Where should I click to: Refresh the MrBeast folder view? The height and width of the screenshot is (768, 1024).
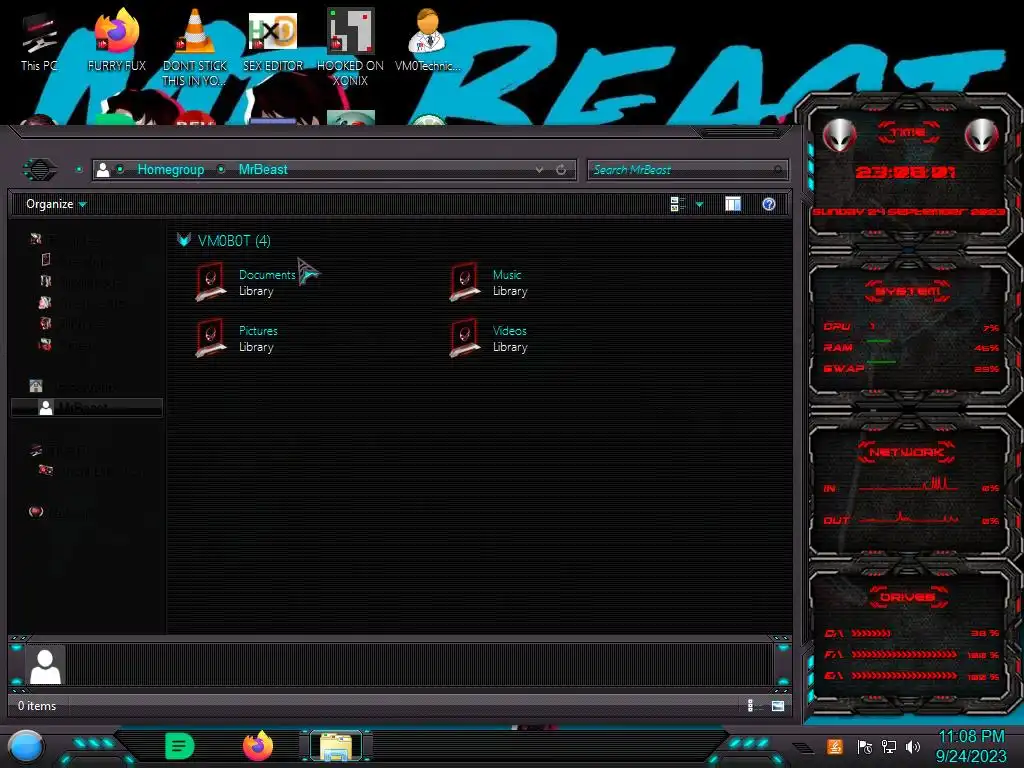coord(561,170)
